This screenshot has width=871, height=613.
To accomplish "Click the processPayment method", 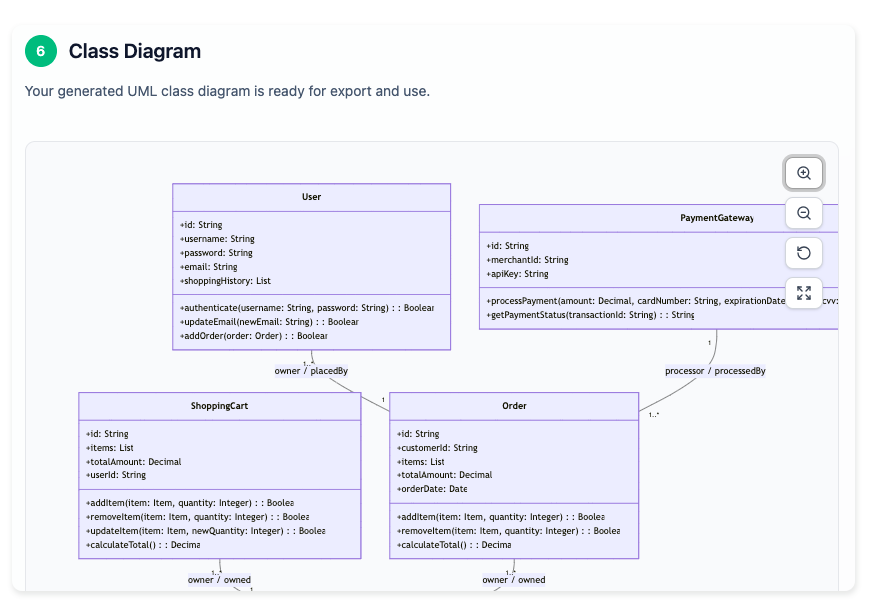I will pyautogui.click(x=662, y=301).
